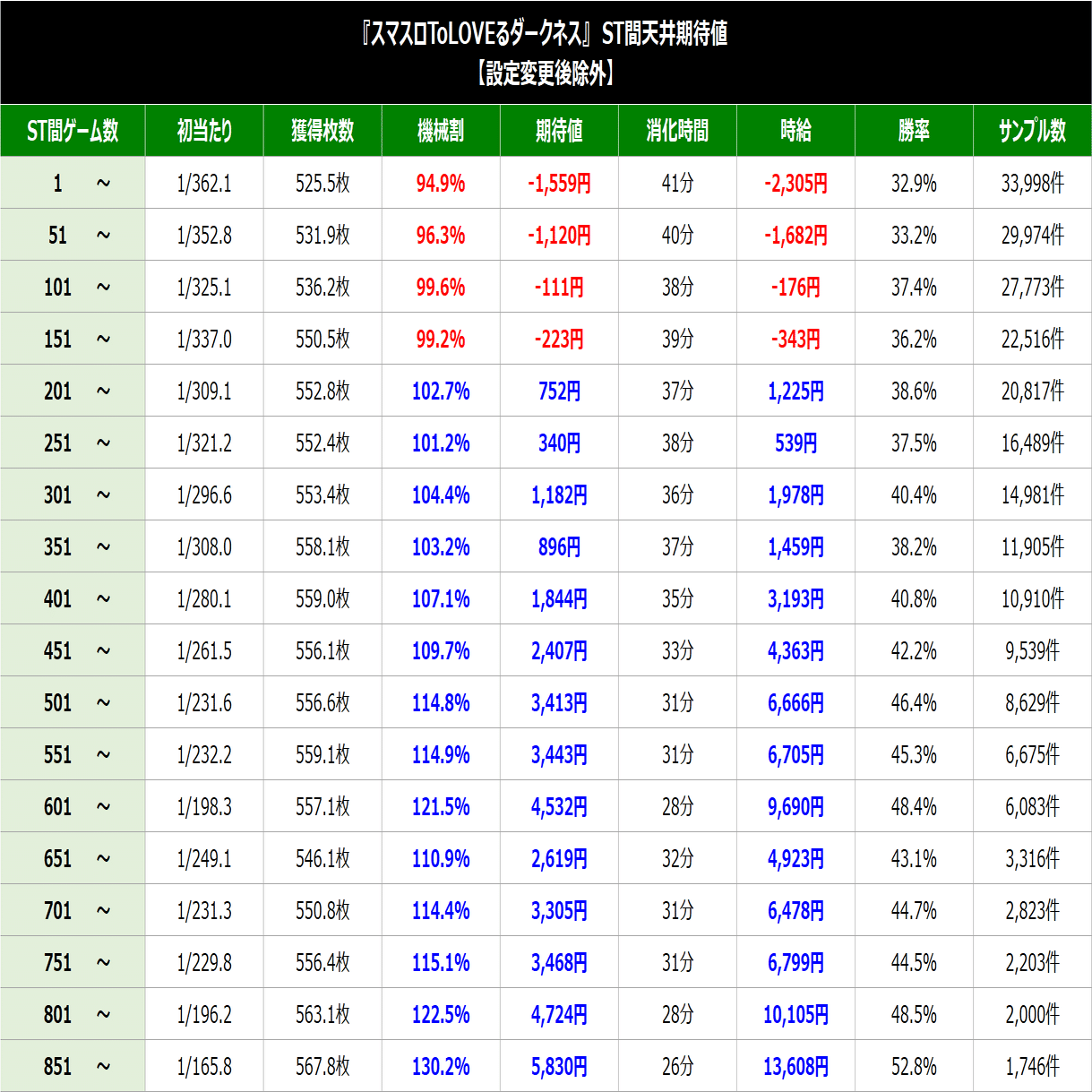Screen dimensions: 1092x1092
Task: Select the 122.5% cell
Action: (x=441, y=1015)
